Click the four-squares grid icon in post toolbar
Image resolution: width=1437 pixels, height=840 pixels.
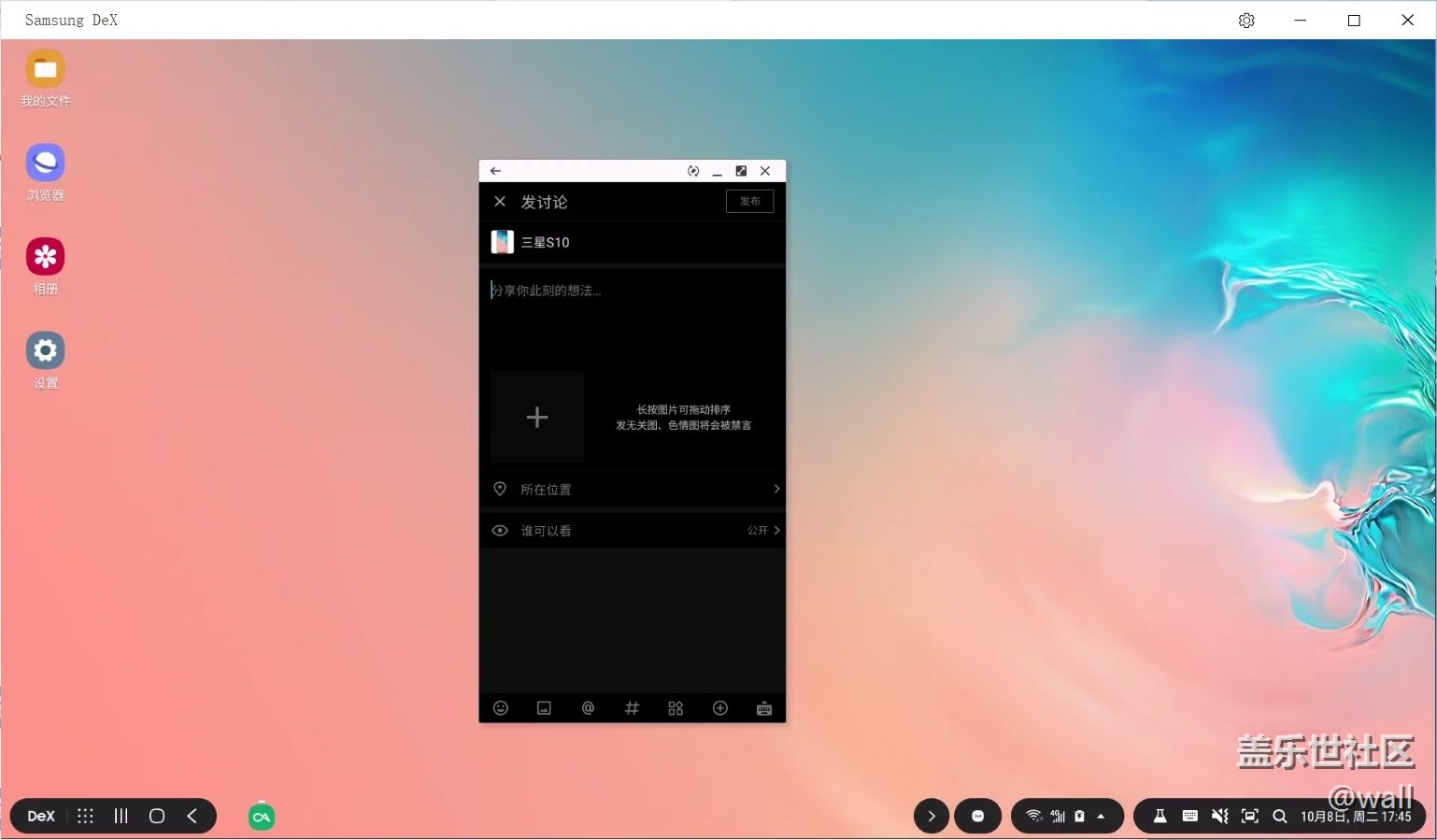coord(676,708)
